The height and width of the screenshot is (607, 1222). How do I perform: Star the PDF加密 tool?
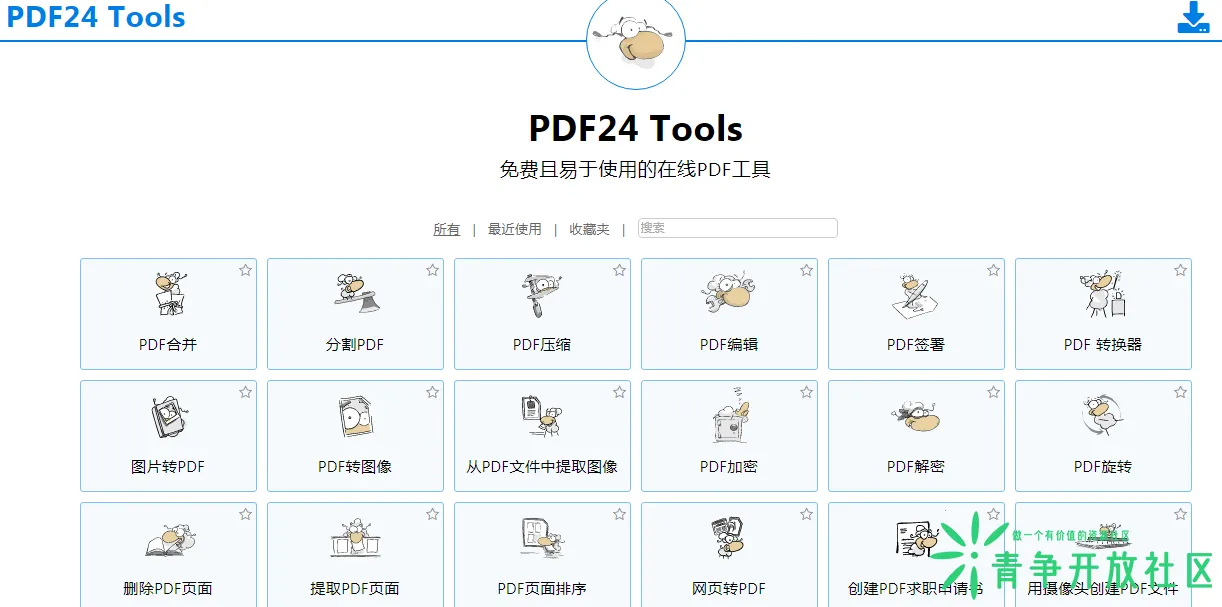pos(806,392)
